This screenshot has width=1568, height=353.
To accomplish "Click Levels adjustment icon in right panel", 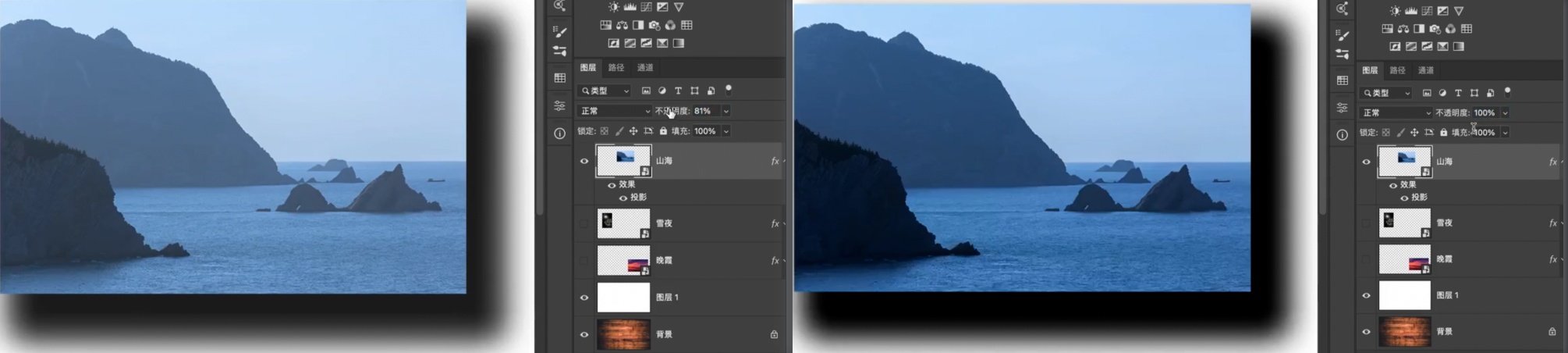I will (1411, 11).
